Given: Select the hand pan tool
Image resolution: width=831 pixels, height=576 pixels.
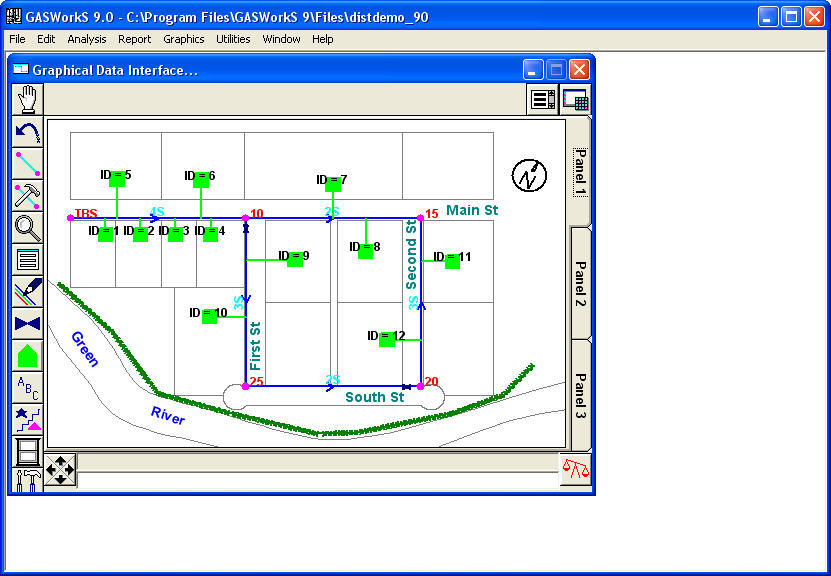Looking at the screenshot, I should pos(26,98).
